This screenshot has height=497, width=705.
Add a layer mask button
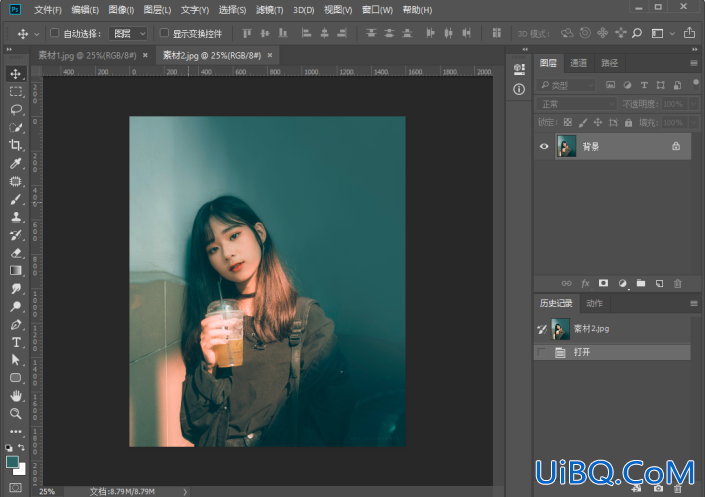point(603,283)
